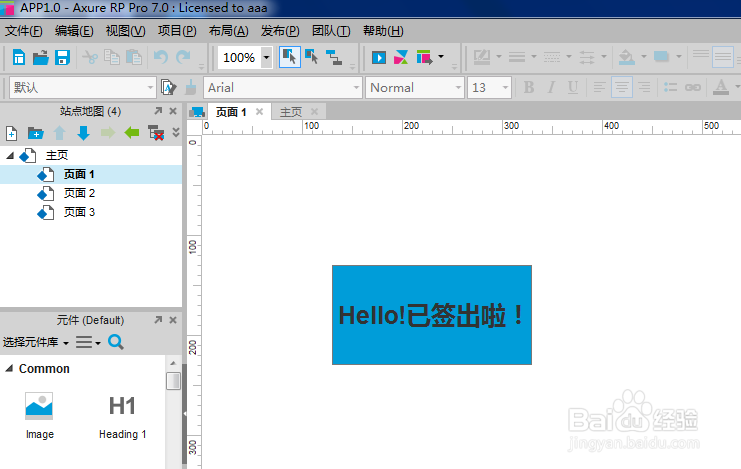The height and width of the screenshot is (469, 741).
Task: Select the Connector tool
Action: pyautogui.click(x=334, y=58)
